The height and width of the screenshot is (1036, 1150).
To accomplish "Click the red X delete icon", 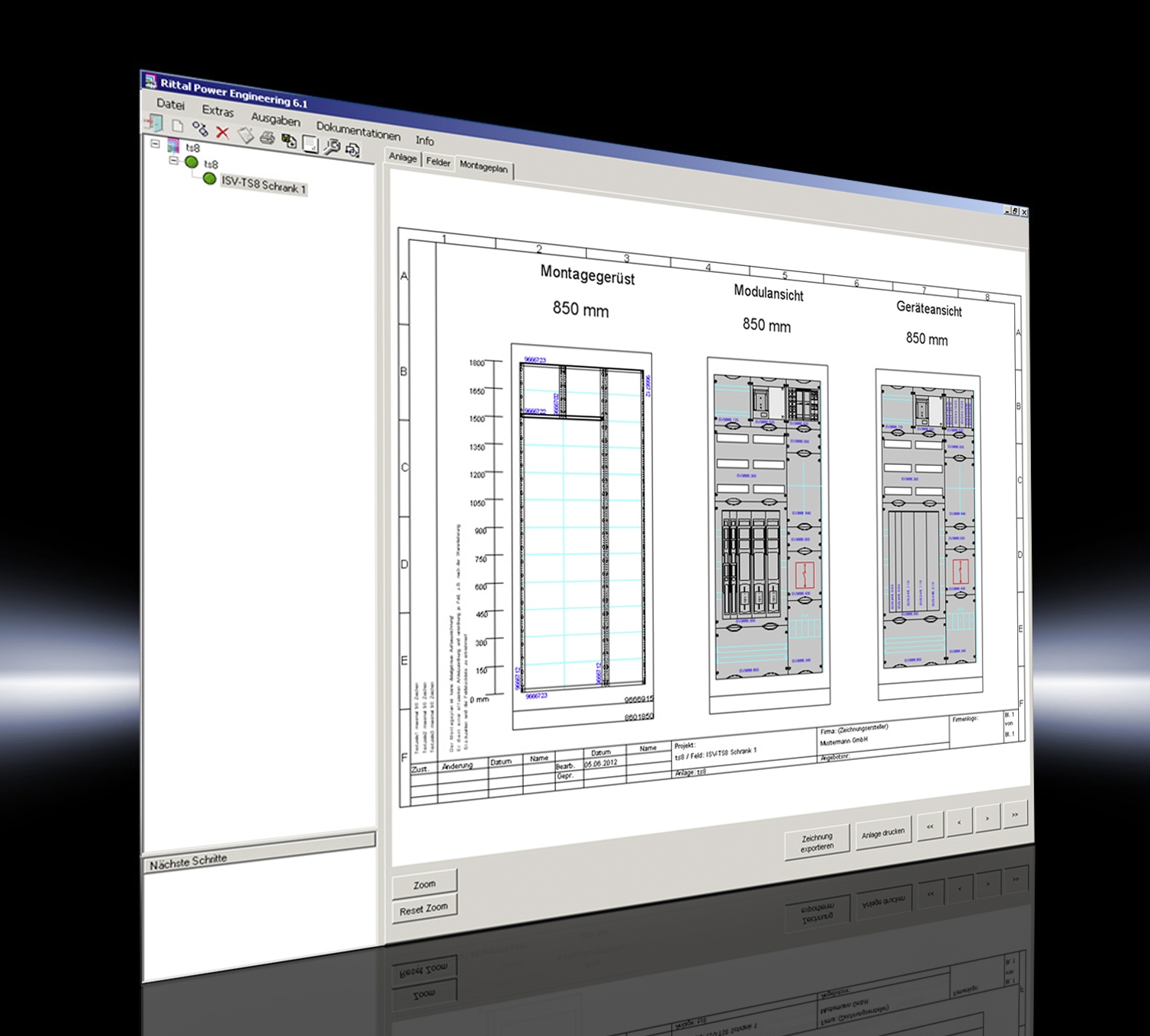I will [x=222, y=133].
